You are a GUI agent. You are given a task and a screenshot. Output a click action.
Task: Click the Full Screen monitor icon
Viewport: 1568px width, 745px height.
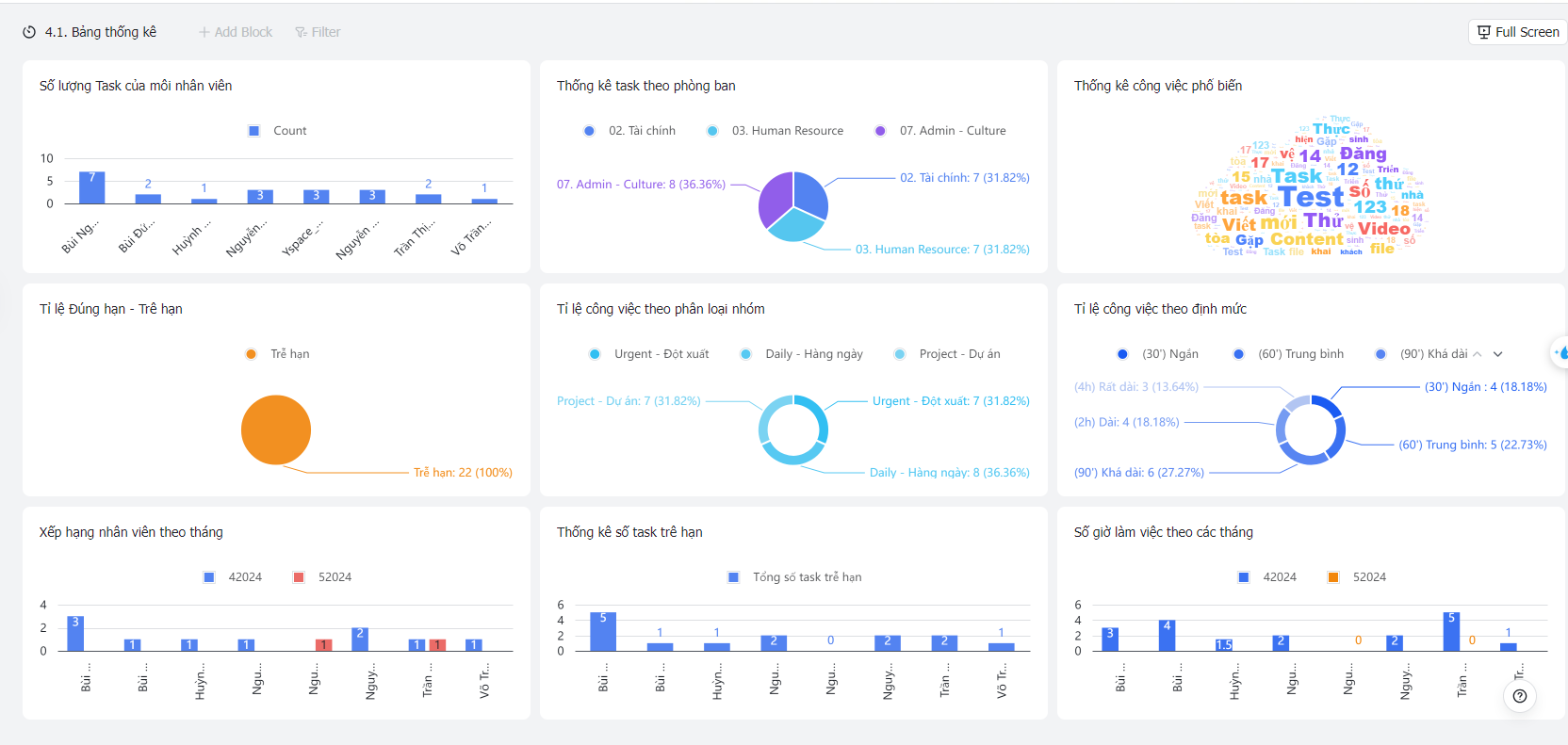click(x=1484, y=32)
